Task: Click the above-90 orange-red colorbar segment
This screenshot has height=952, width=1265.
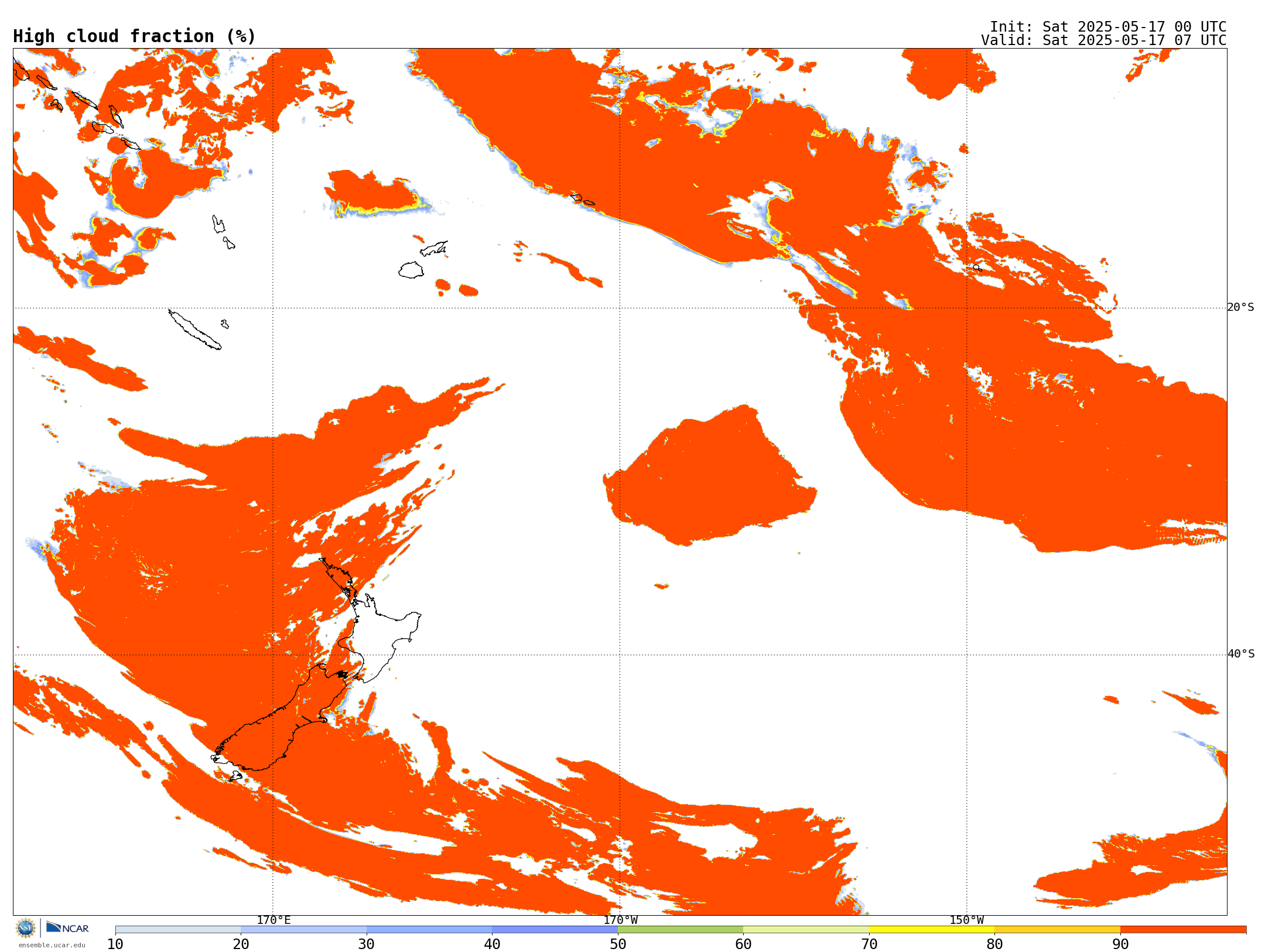Action: pyautogui.click(x=1183, y=930)
